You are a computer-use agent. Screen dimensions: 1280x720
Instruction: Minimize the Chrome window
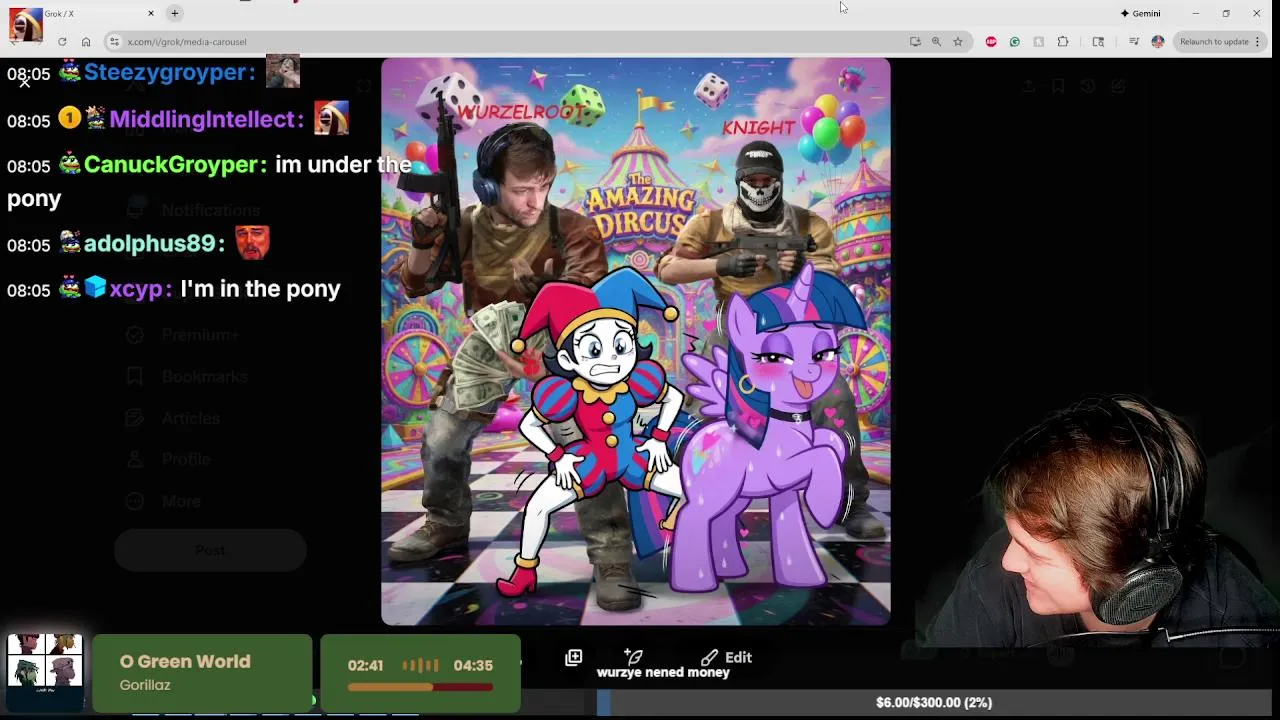pyautogui.click(x=1196, y=13)
